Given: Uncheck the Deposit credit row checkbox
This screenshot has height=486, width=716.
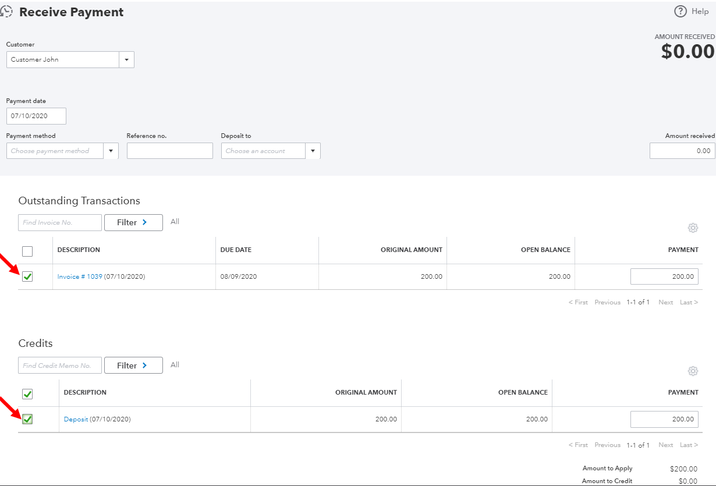Looking at the screenshot, I should pyautogui.click(x=28, y=419).
